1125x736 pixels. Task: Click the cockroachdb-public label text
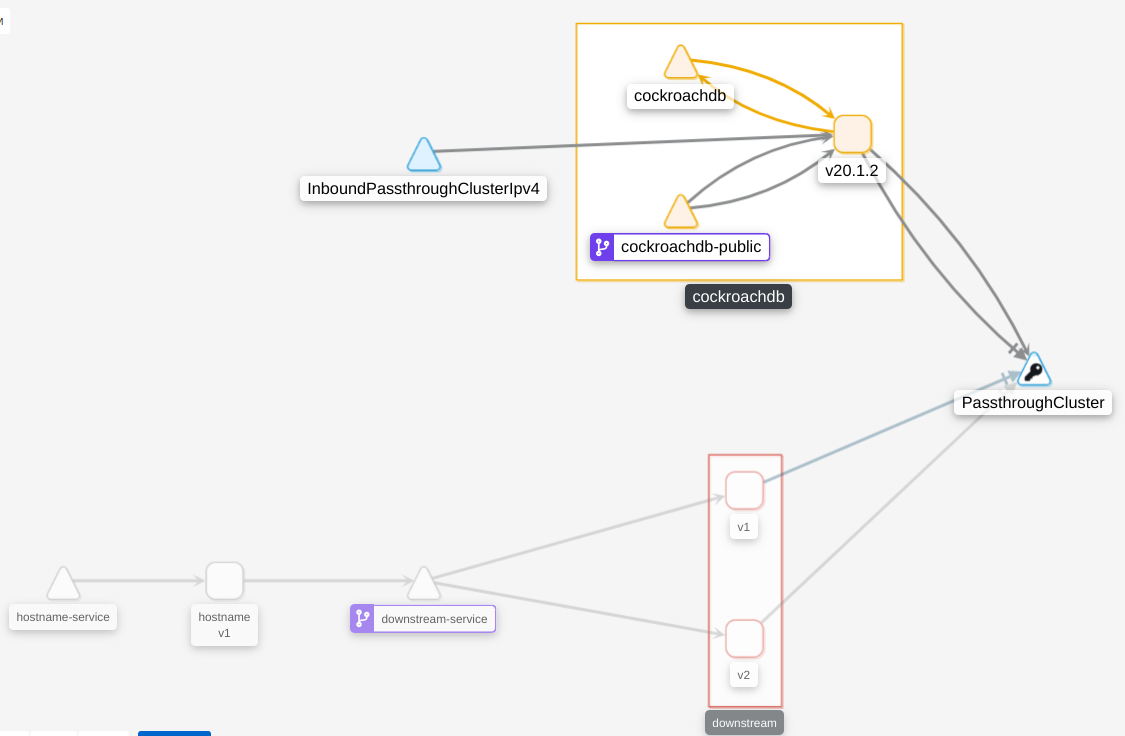pyautogui.click(x=691, y=247)
